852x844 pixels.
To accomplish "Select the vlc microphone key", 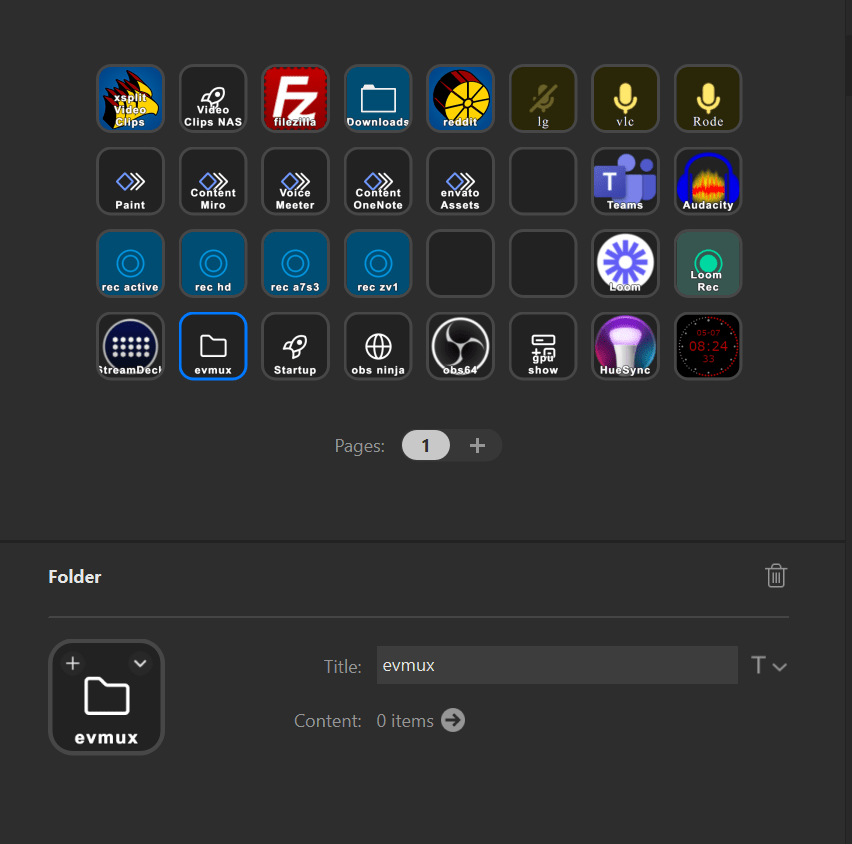I will pyautogui.click(x=625, y=98).
